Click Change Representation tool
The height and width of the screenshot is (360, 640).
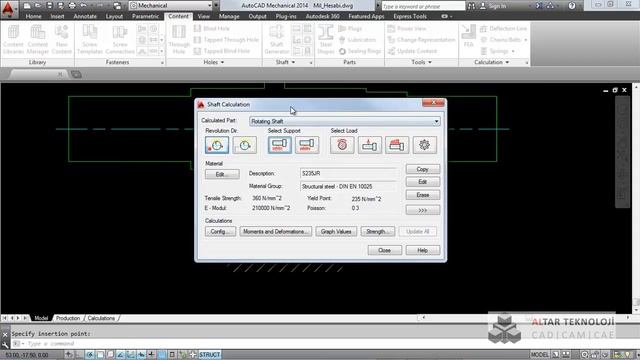tap(421, 40)
